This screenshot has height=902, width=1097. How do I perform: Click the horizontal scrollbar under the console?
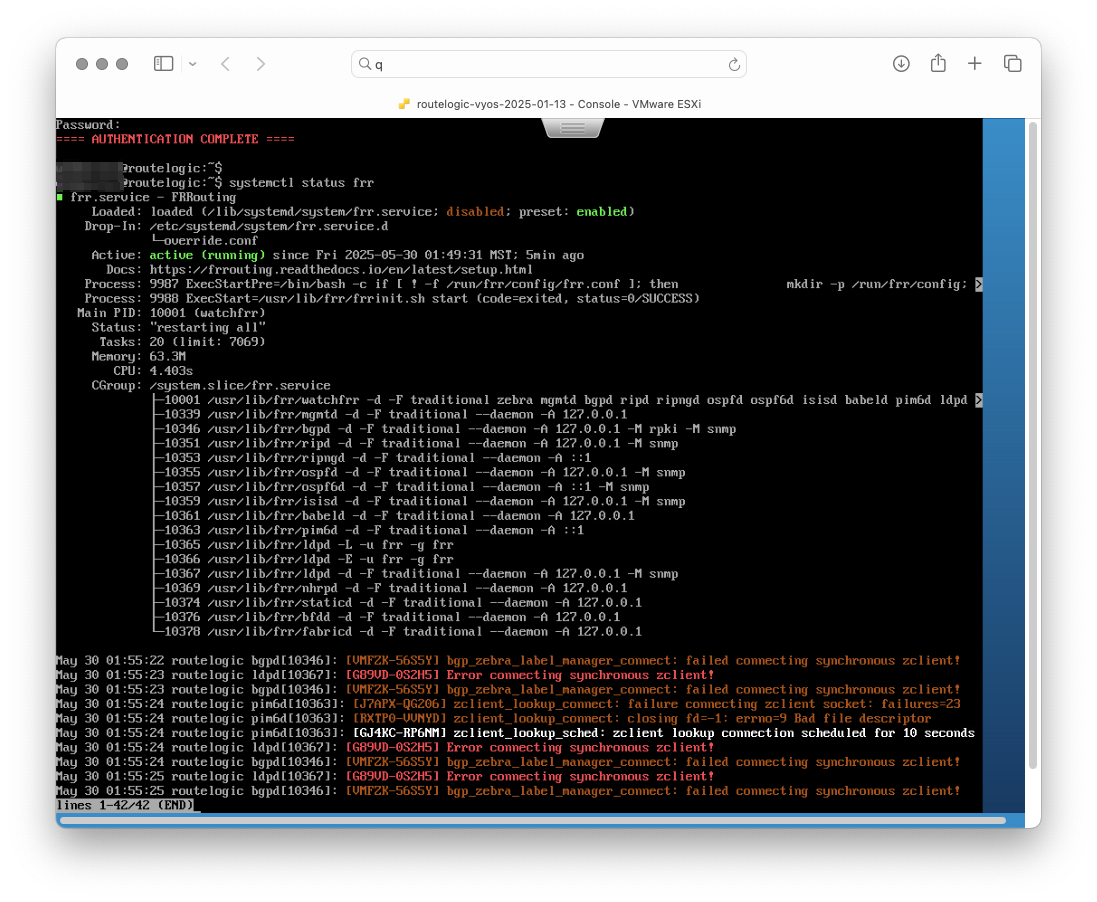click(532, 820)
